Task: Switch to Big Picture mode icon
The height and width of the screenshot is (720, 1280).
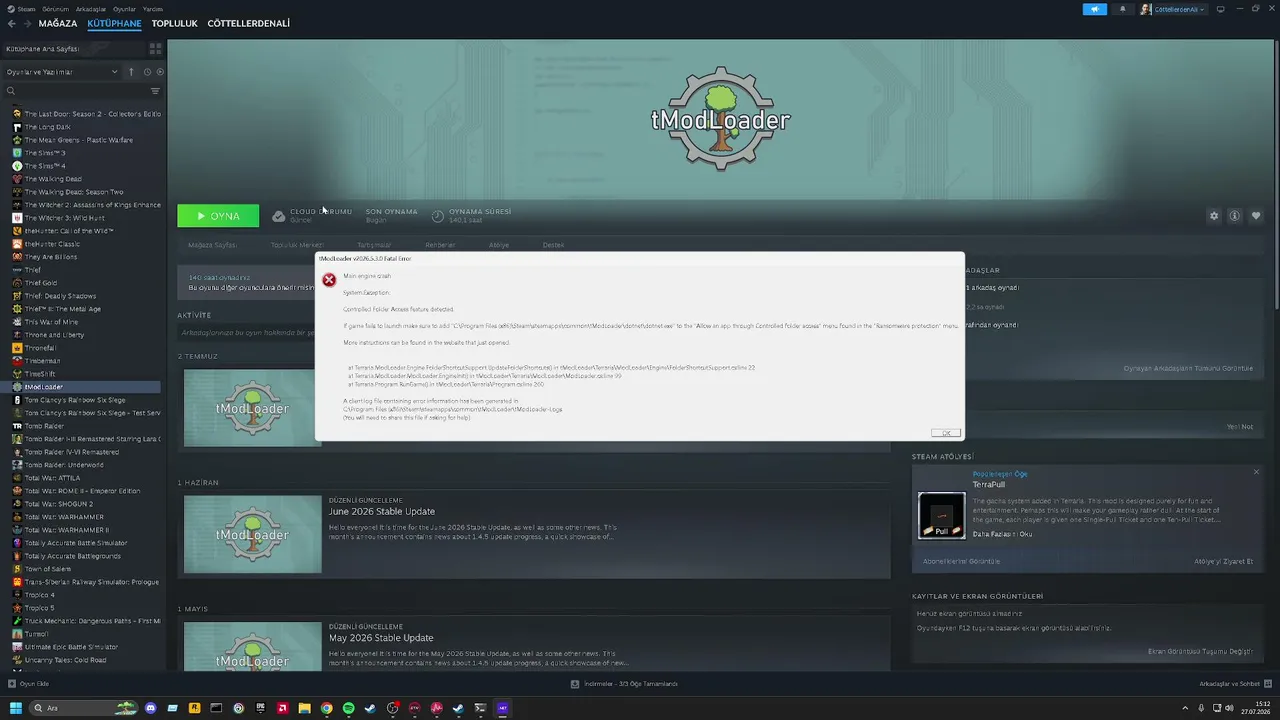Action: (x=1221, y=9)
